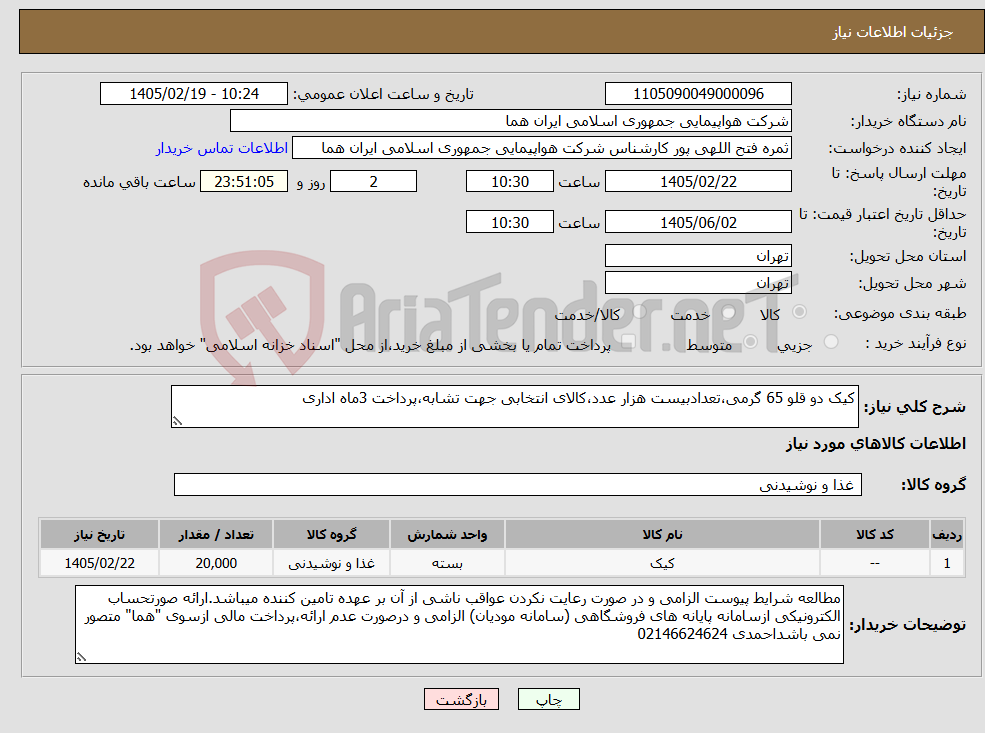
Task: Click the general need description text area
Action: (514, 406)
